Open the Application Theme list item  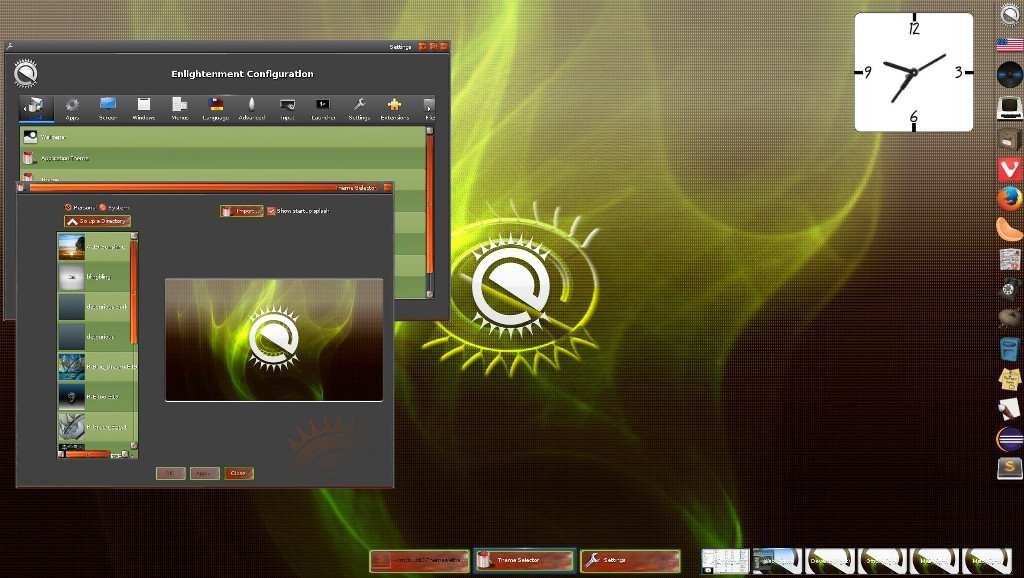[223, 158]
